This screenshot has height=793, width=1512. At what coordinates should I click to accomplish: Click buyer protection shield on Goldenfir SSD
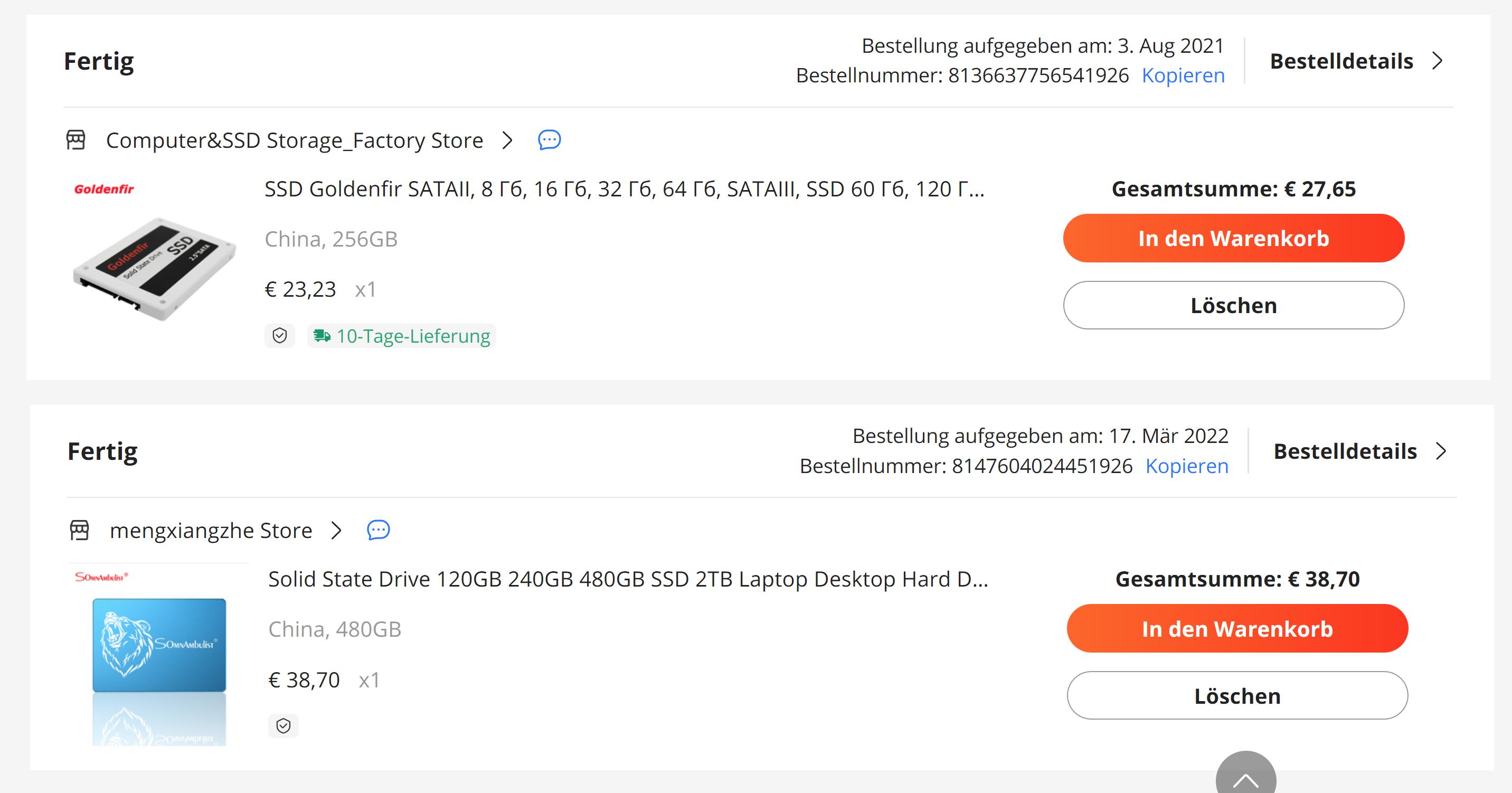[279, 336]
